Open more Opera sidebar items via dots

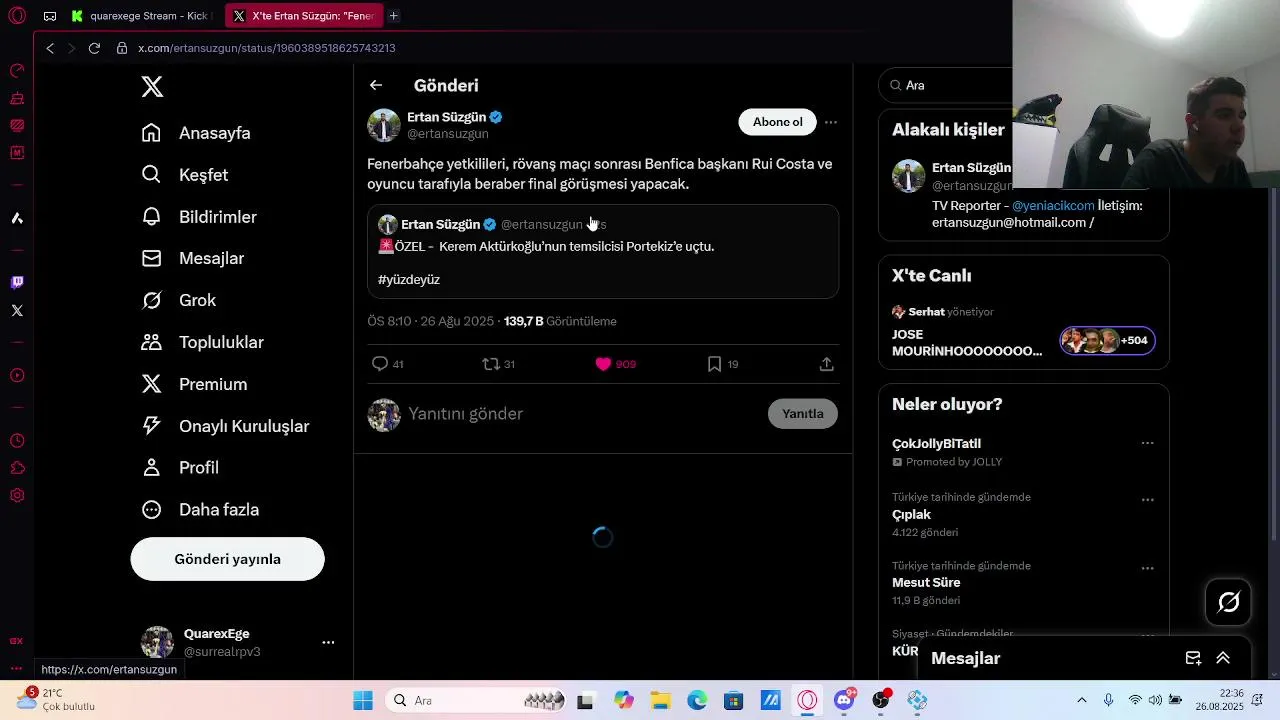click(17, 668)
